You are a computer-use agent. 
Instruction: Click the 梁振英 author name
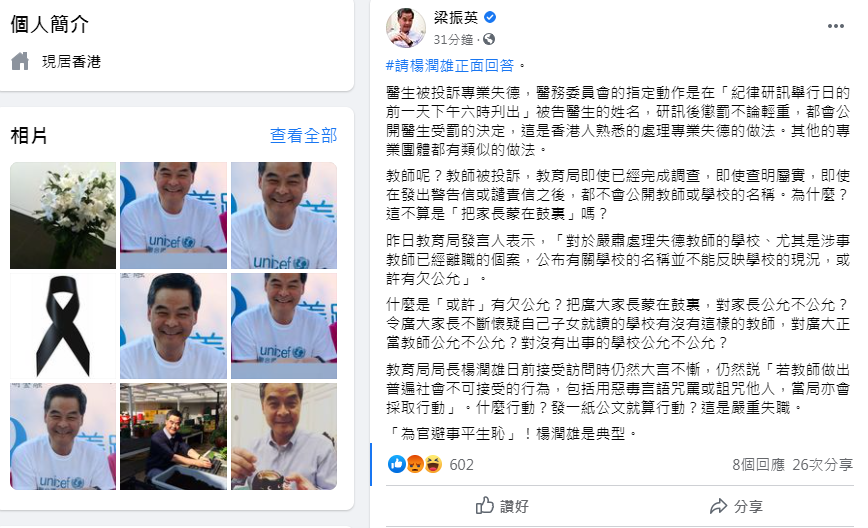coord(456,18)
